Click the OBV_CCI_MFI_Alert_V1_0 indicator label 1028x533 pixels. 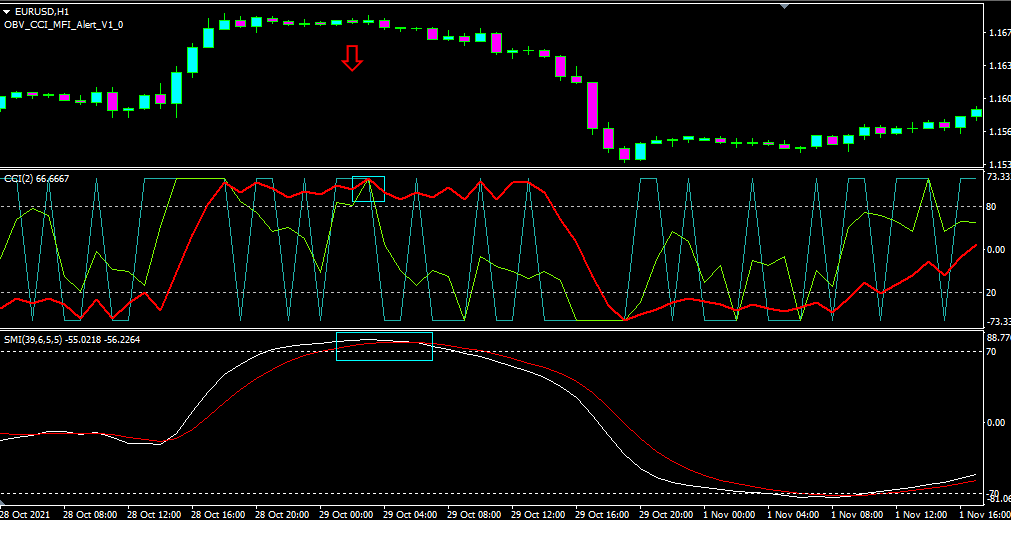(64, 24)
